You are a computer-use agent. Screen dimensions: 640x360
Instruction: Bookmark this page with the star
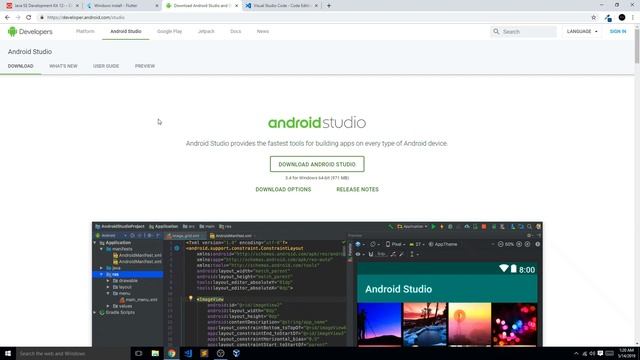click(593, 18)
